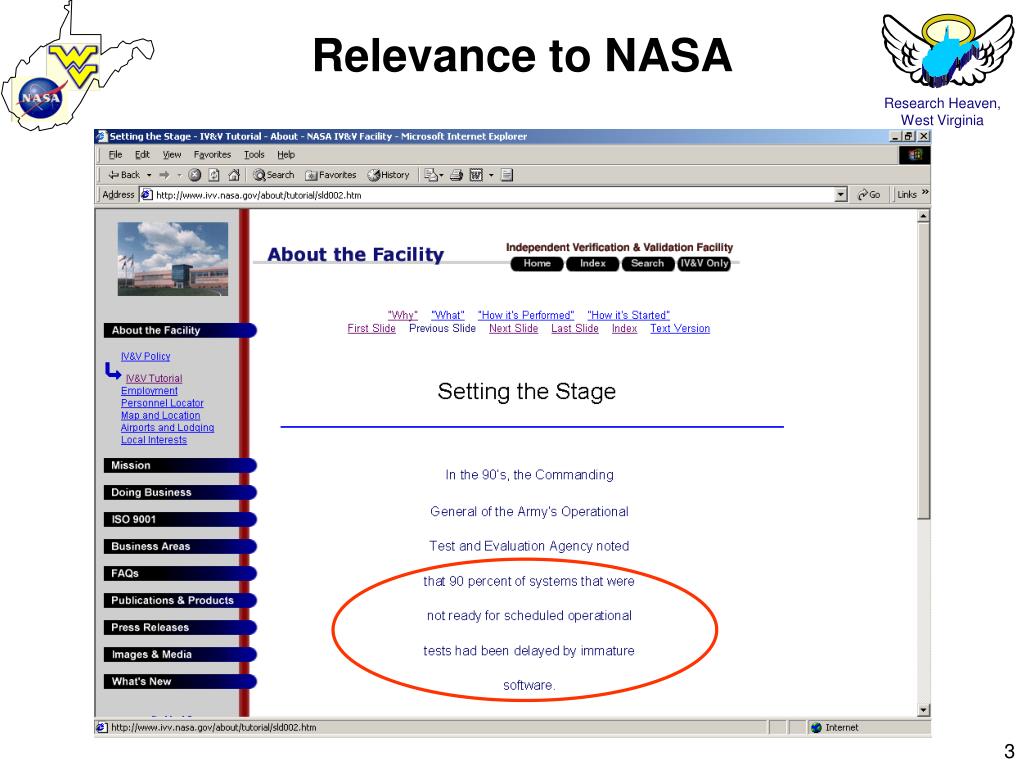Screen dimensions: 1024x768
Task: Select the ISO 9001 sidebar section
Action: pyautogui.click(x=180, y=520)
